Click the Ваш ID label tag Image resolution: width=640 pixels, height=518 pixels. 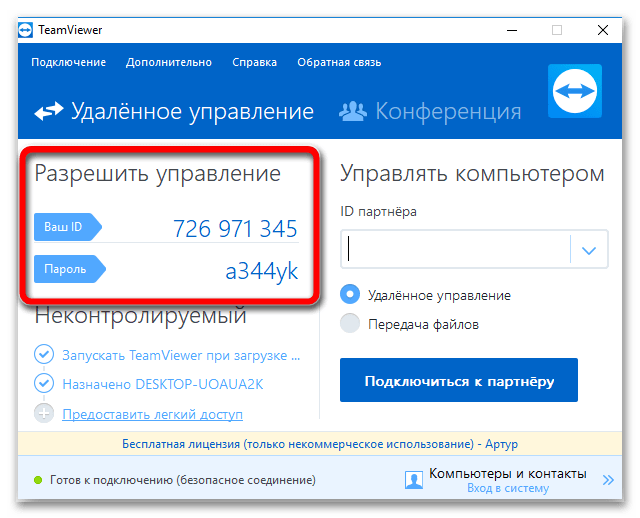point(67,227)
